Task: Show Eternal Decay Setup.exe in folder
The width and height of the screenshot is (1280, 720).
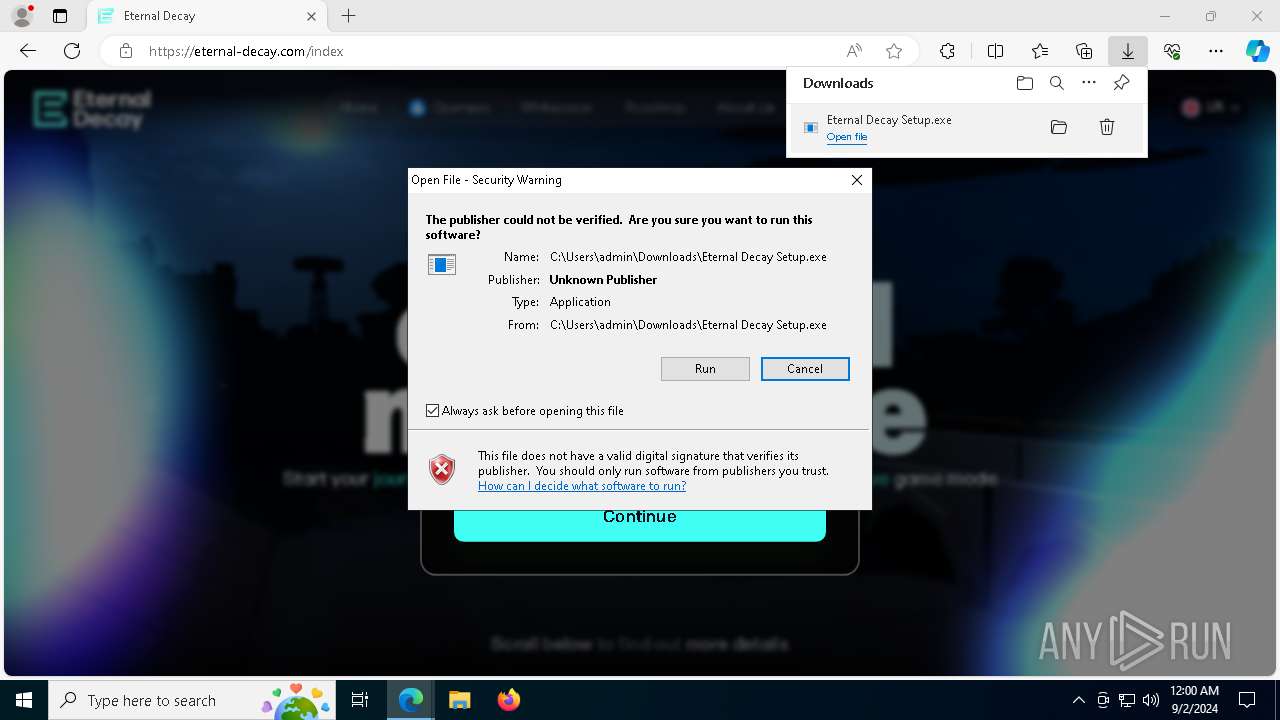Action: pos(1059,127)
